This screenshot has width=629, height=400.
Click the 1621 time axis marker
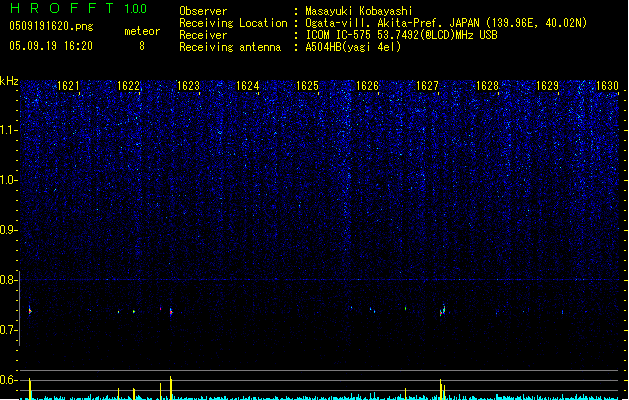pyautogui.click(x=68, y=86)
